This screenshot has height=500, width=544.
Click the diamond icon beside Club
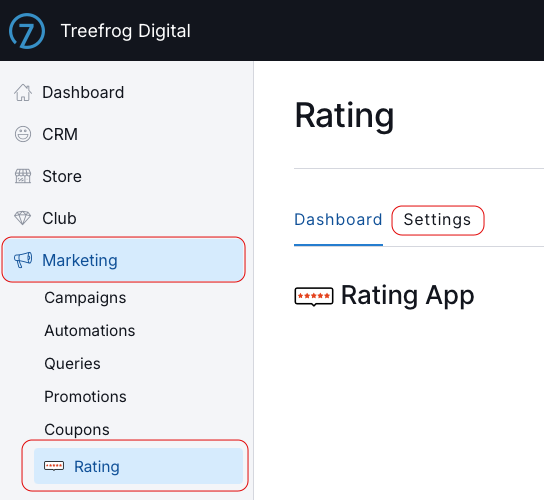pyautogui.click(x=23, y=218)
